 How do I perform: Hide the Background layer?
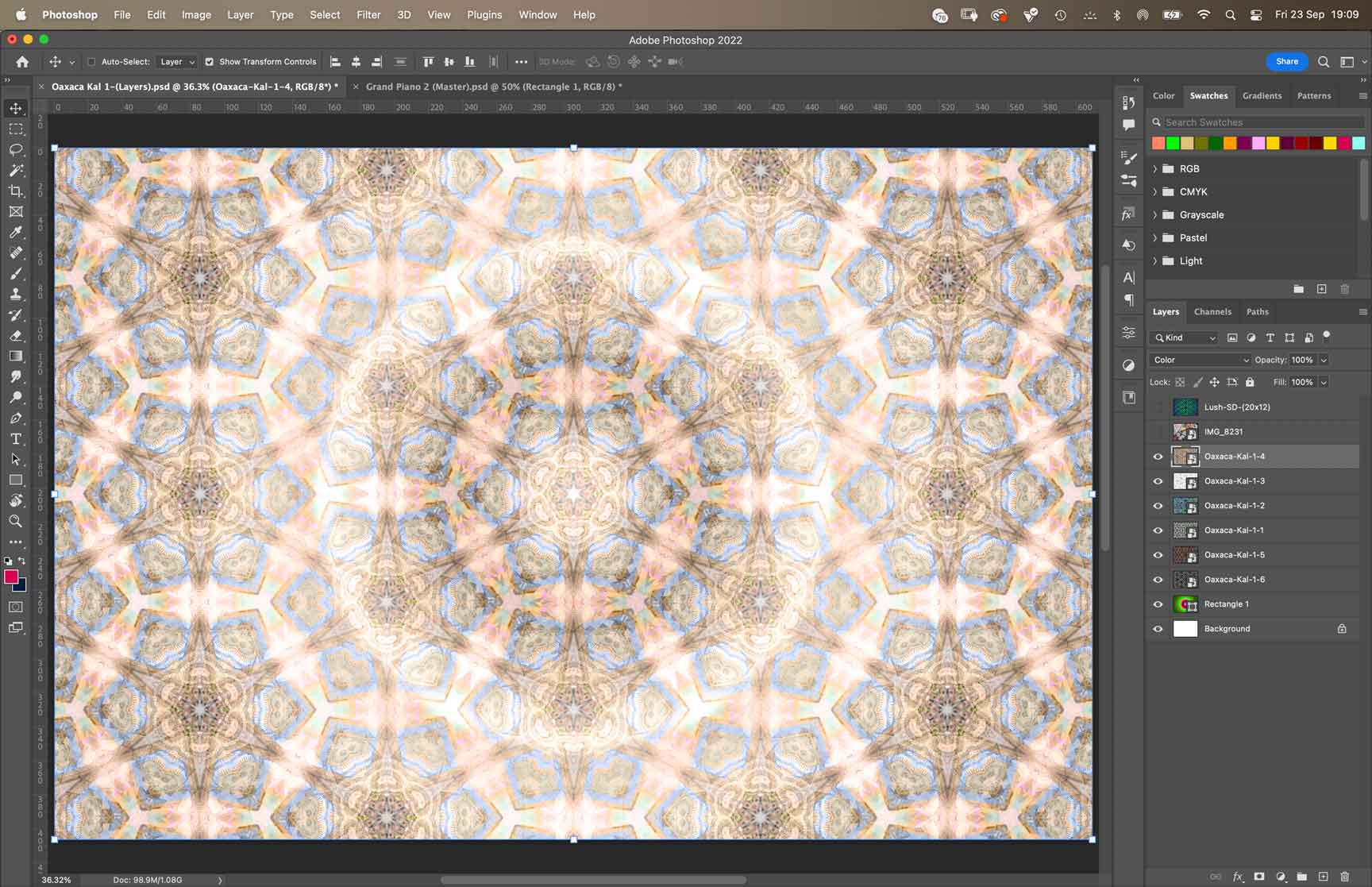1158,629
